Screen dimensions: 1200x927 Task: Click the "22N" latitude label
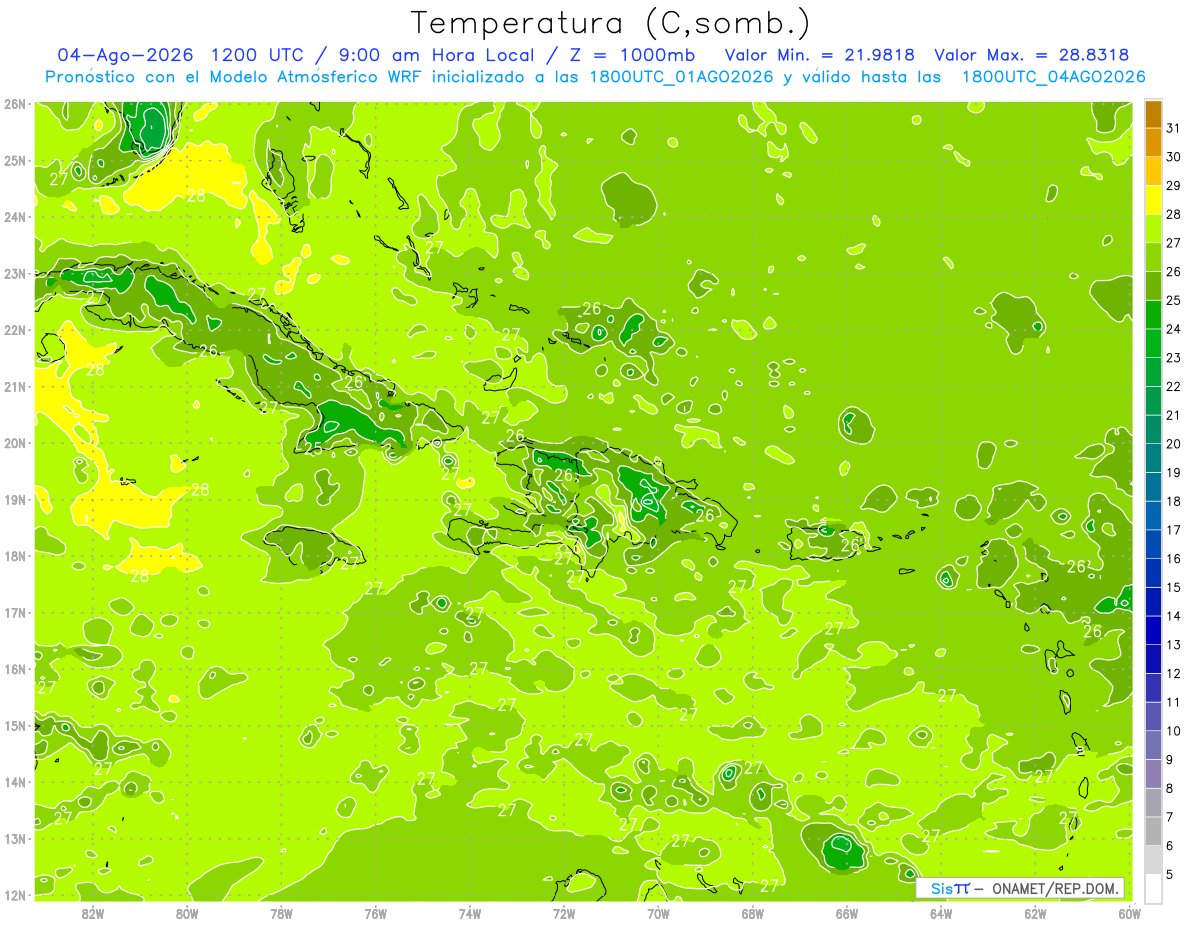[15, 330]
